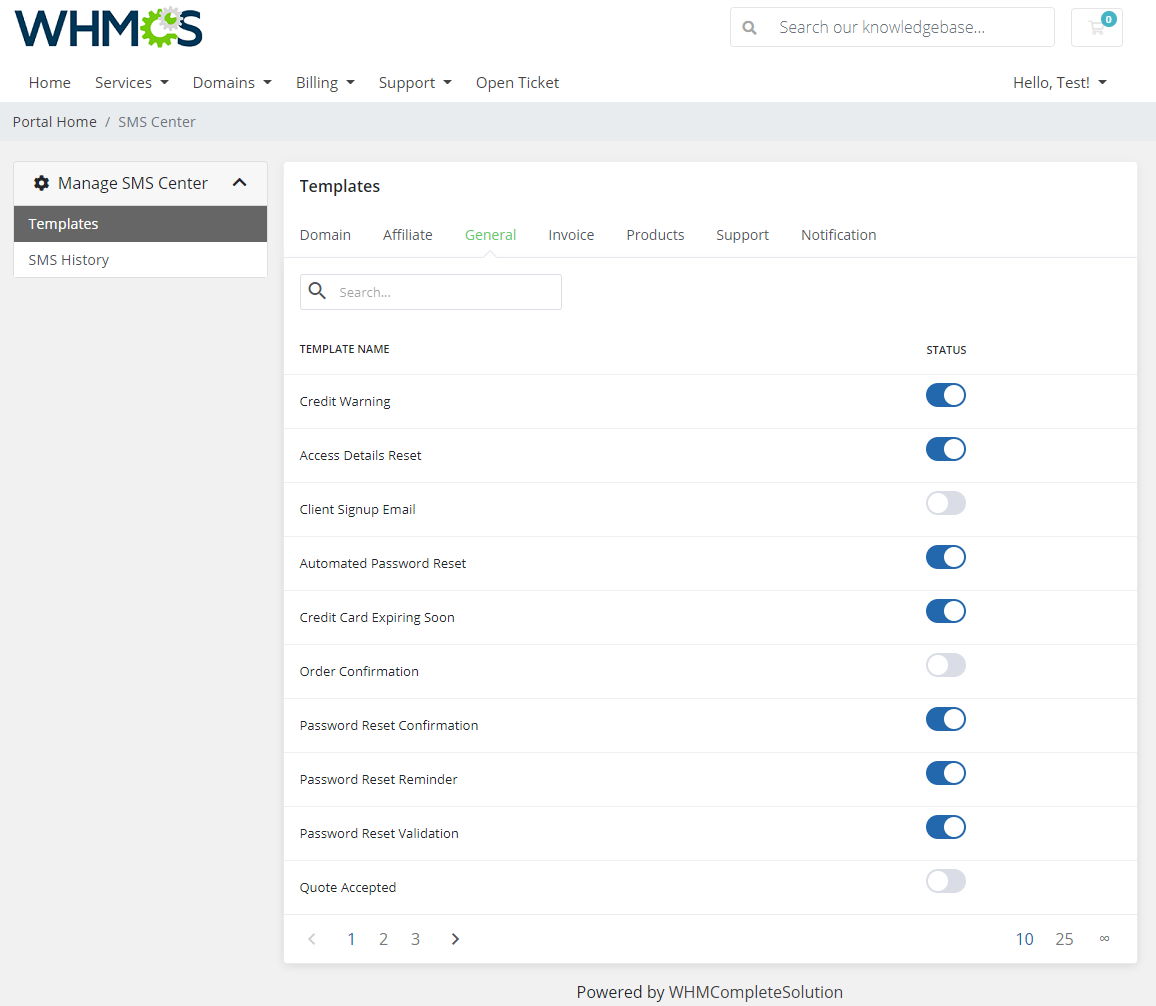Collapse the Manage SMS Center panel
Image resolution: width=1156 pixels, height=1006 pixels.
[x=240, y=183]
